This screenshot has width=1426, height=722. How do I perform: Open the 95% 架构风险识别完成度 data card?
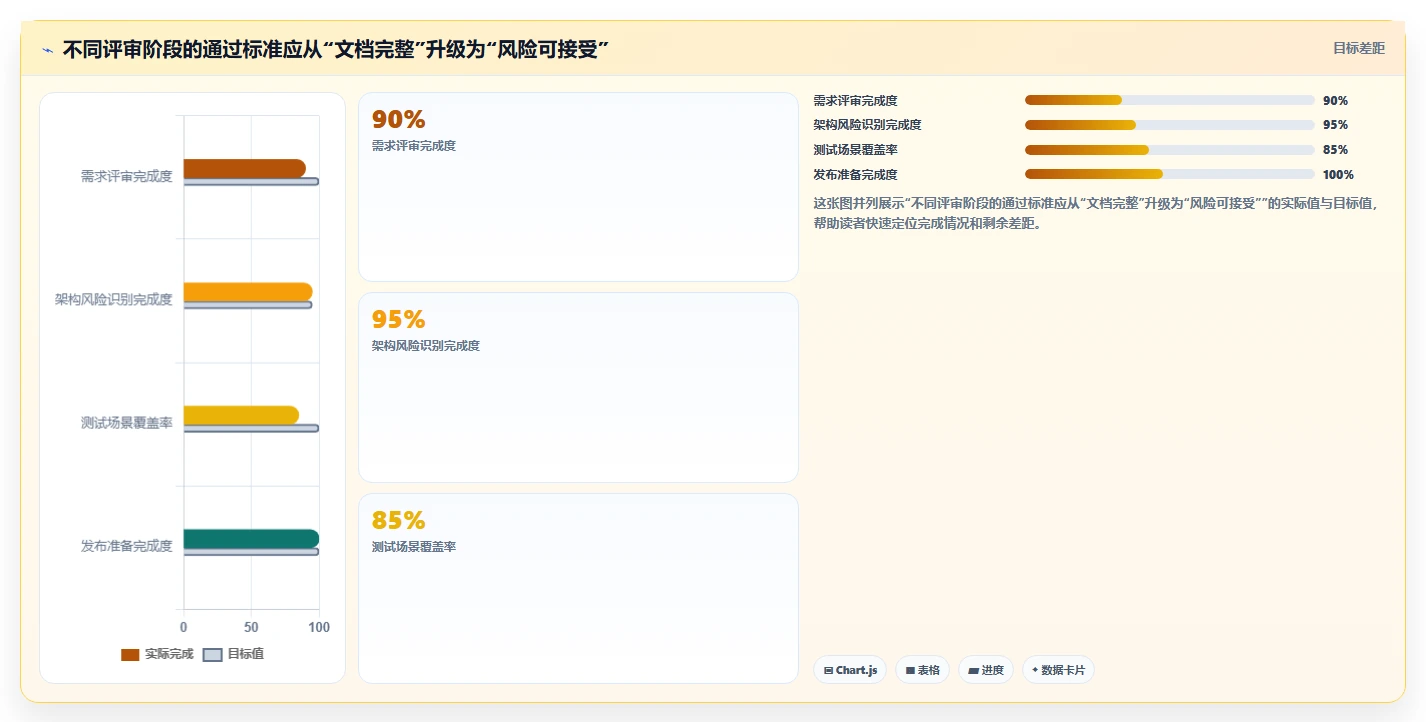click(x=578, y=388)
